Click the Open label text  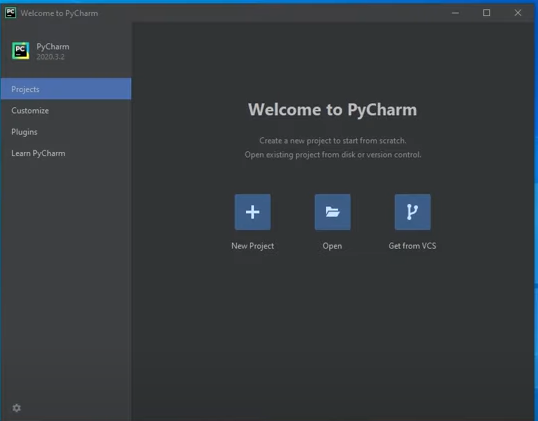click(x=332, y=246)
